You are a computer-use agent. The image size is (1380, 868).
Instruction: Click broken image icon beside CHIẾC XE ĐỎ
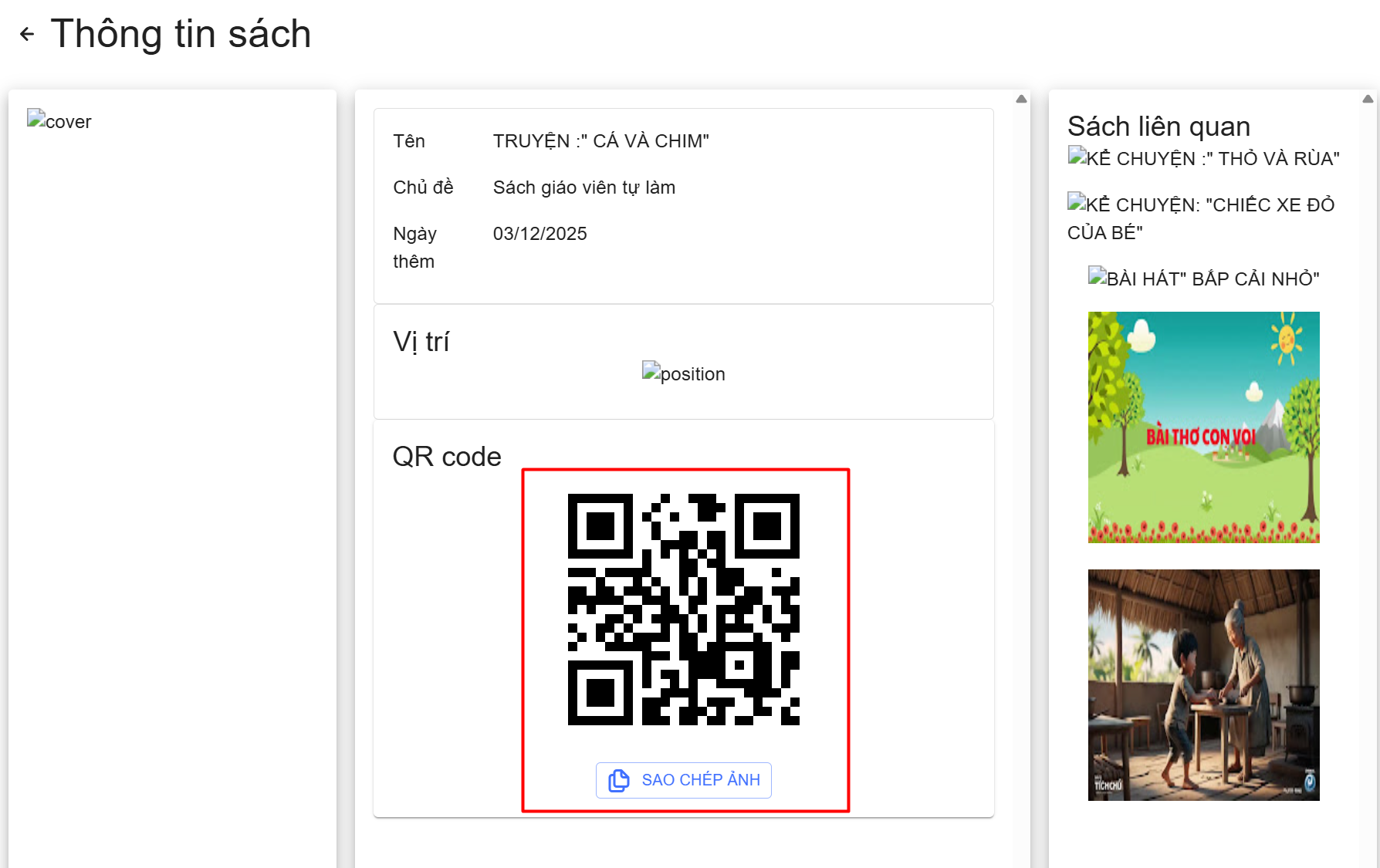pyautogui.click(x=1077, y=202)
